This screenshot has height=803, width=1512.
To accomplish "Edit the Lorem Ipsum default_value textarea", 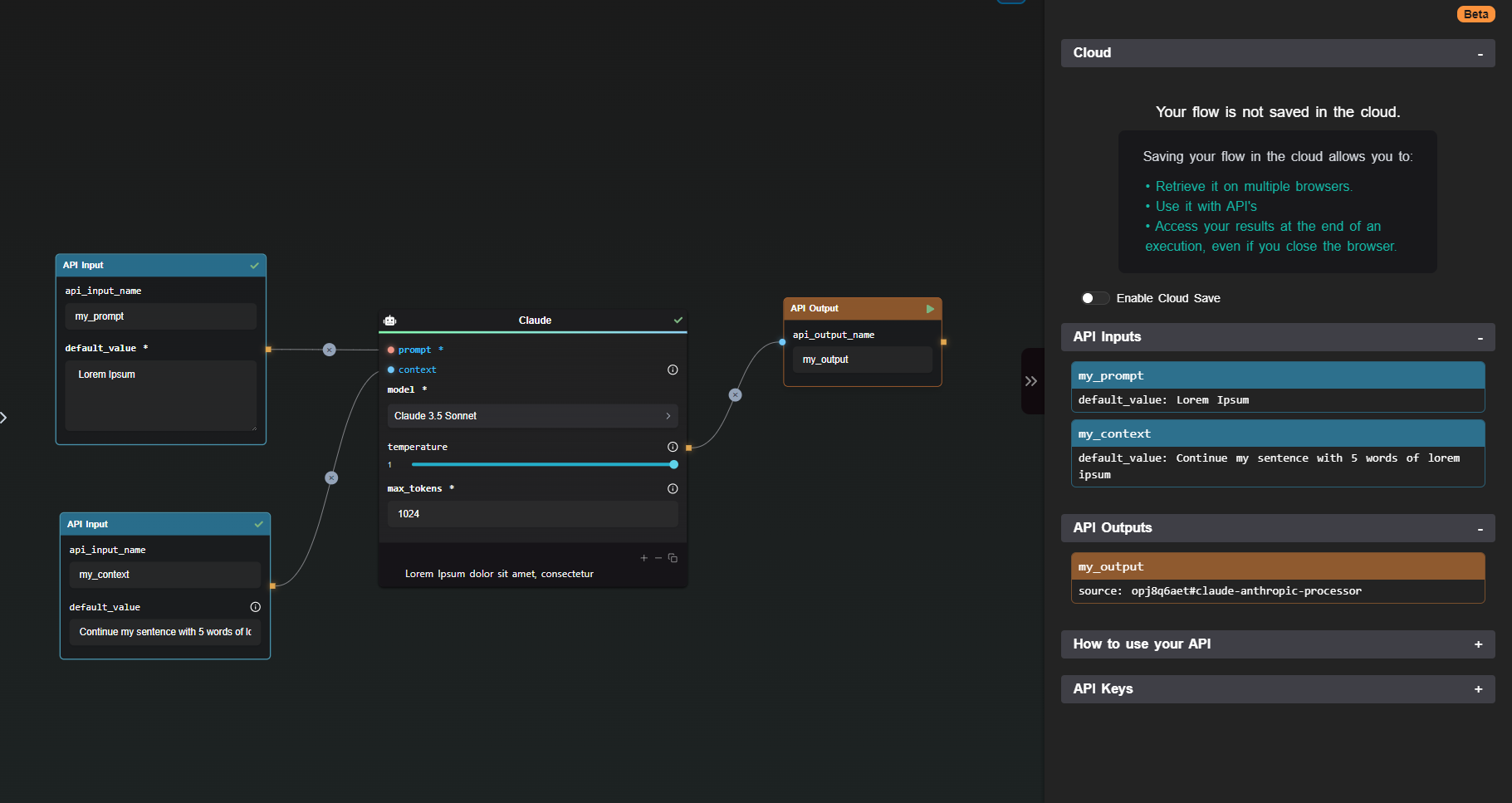I will [160, 395].
